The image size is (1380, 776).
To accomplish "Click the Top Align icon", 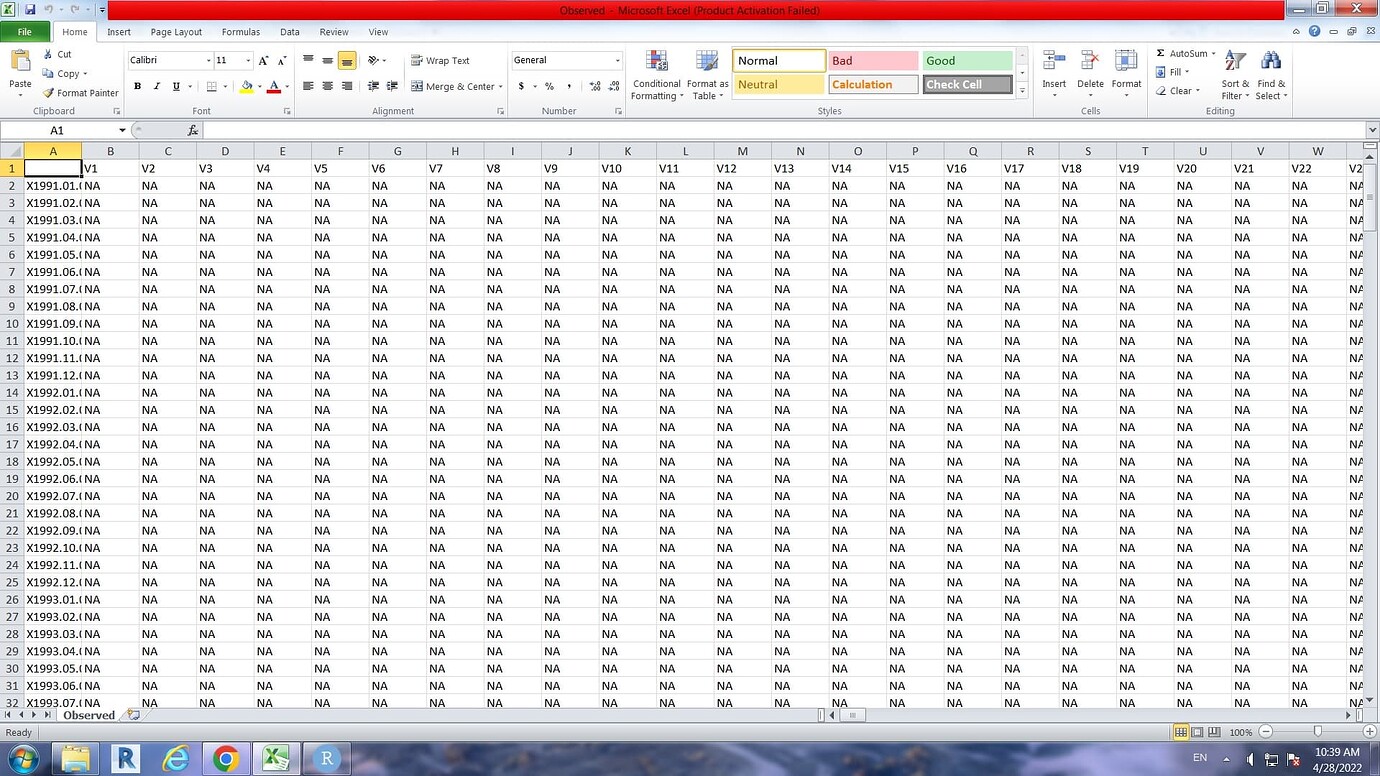I will pyautogui.click(x=308, y=60).
